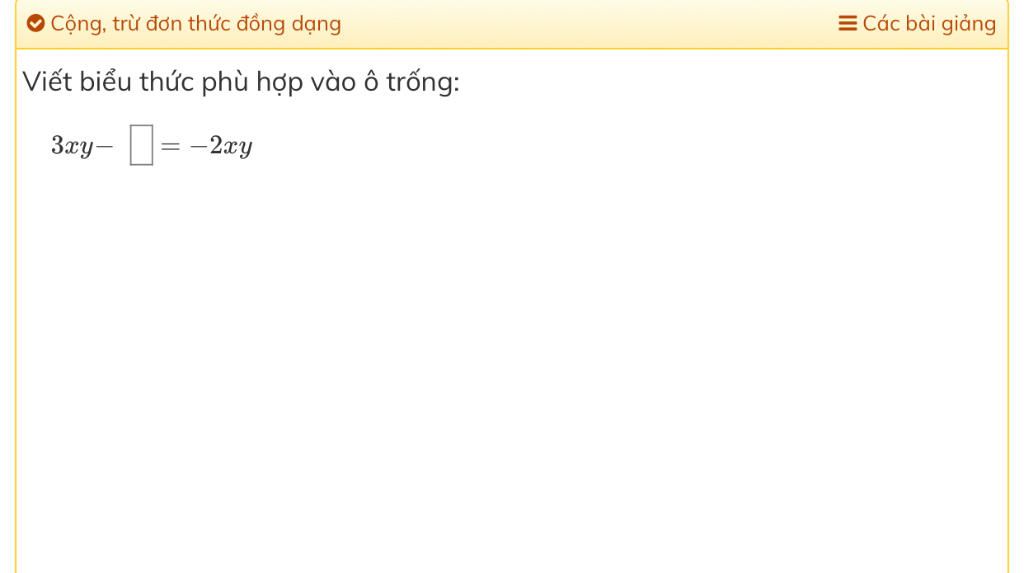Viewport: 1024px width, 573px height.
Task: Click the orange check-circle icon beside the title
Action: pos(35,24)
